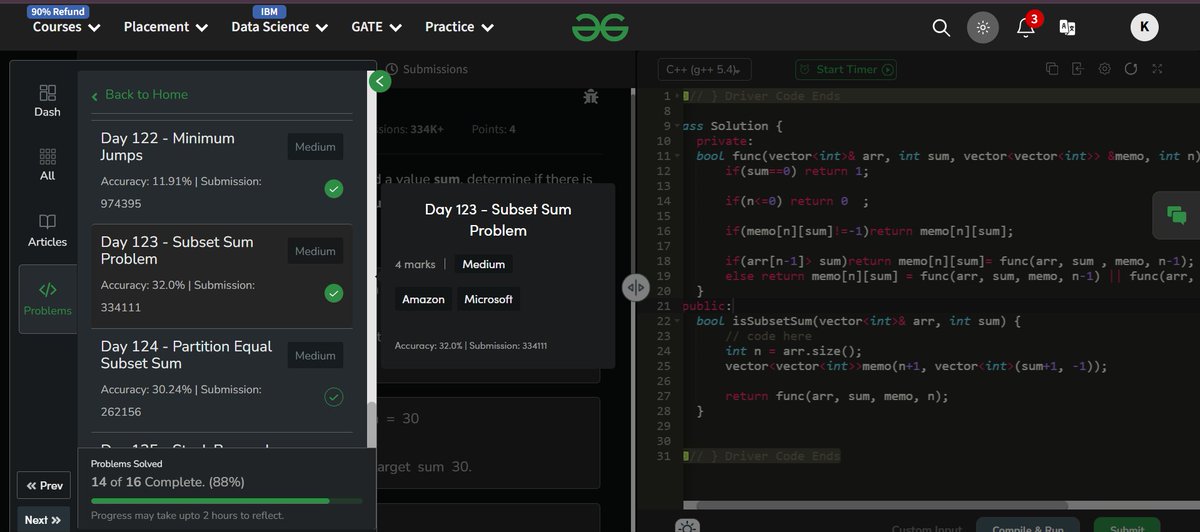Expand folded code at line 1
1200x532 pixels.
(678, 96)
